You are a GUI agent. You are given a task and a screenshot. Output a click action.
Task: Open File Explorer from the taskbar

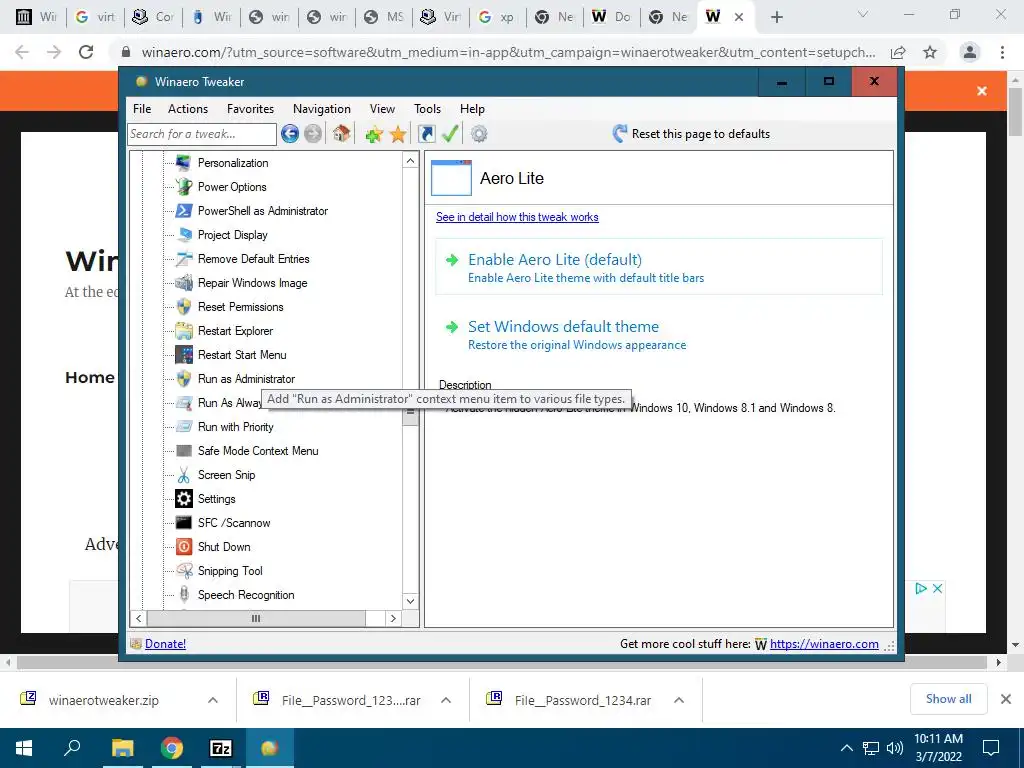pos(122,748)
